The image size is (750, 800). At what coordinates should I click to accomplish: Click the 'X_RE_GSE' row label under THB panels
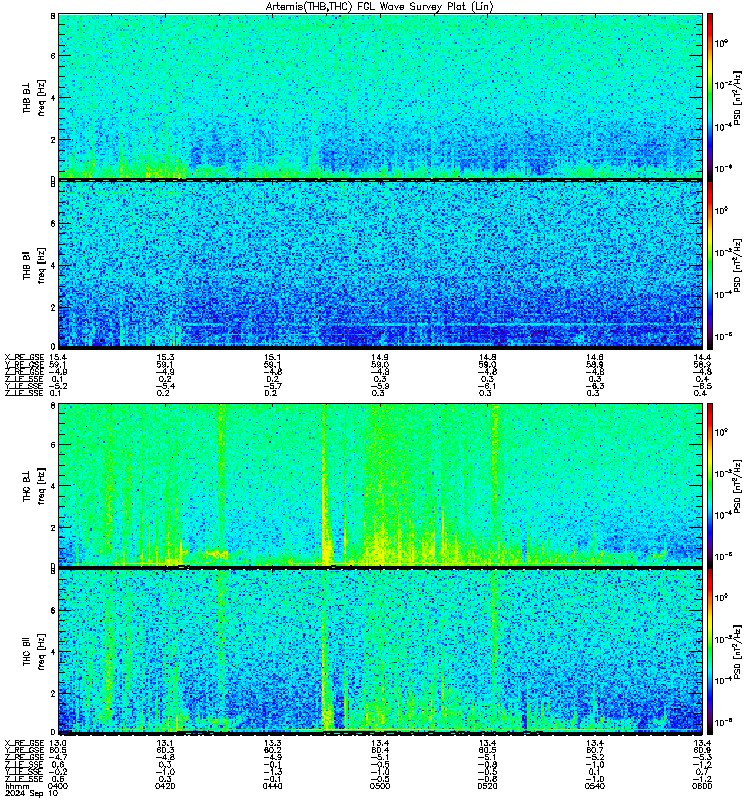tap(24, 357)
